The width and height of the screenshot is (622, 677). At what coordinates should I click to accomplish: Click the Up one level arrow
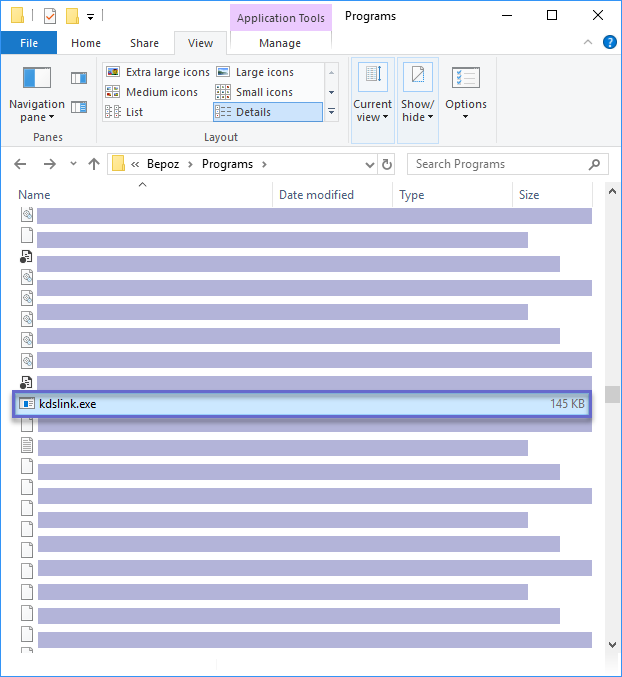pos(94,164)
